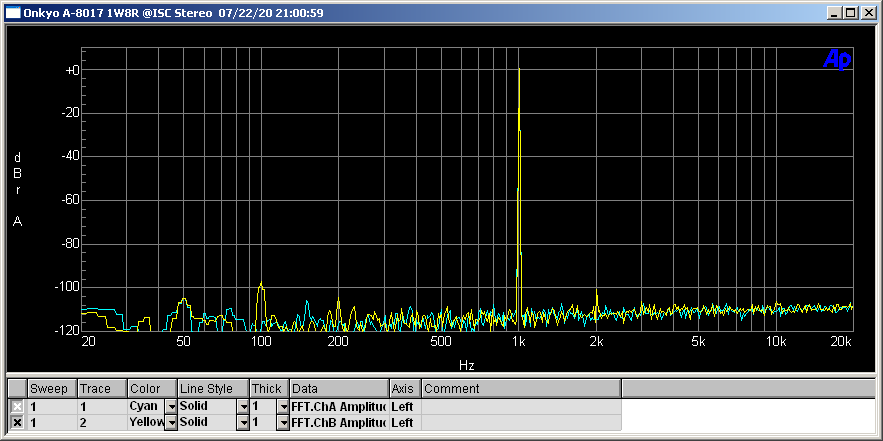Click the Thick column header
The width and height of the screenshot is (883, 441).
[x=269, y=389]
